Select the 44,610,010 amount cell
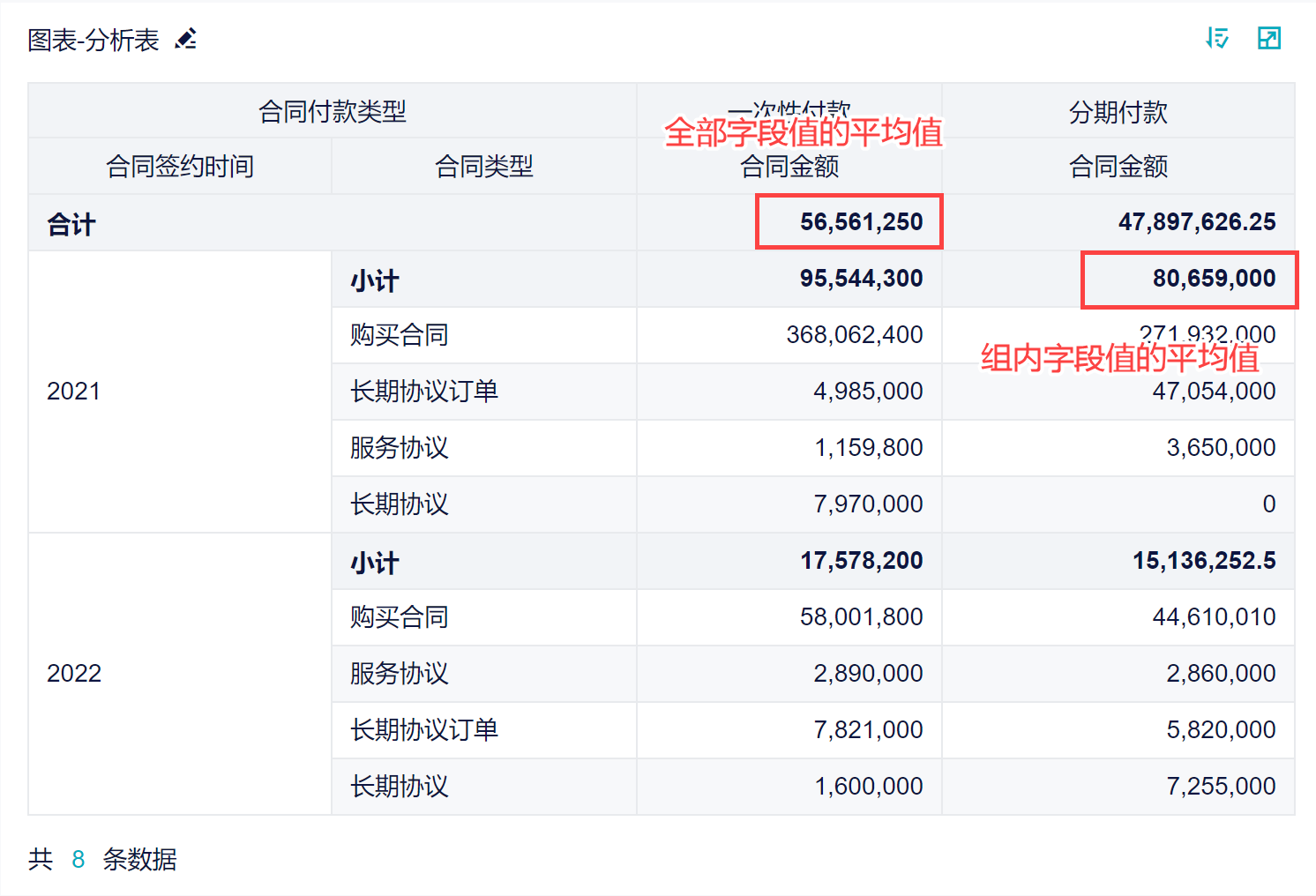The height and width of the screenshot is (896, 1316). (1213, 616)
